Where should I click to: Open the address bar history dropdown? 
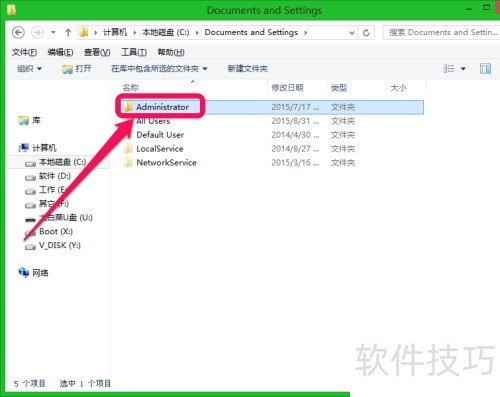351,33
